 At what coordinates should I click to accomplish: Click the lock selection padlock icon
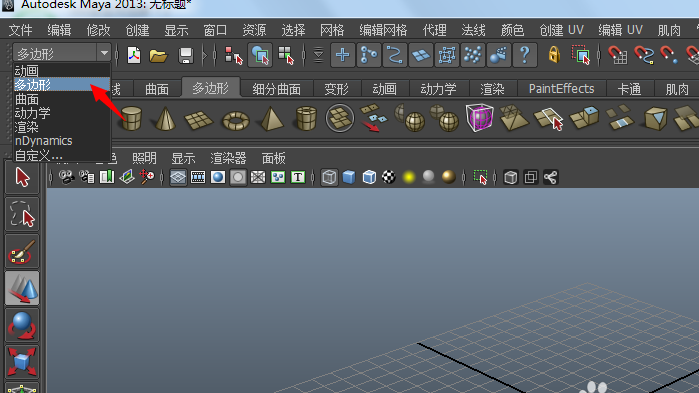point(554,55)
